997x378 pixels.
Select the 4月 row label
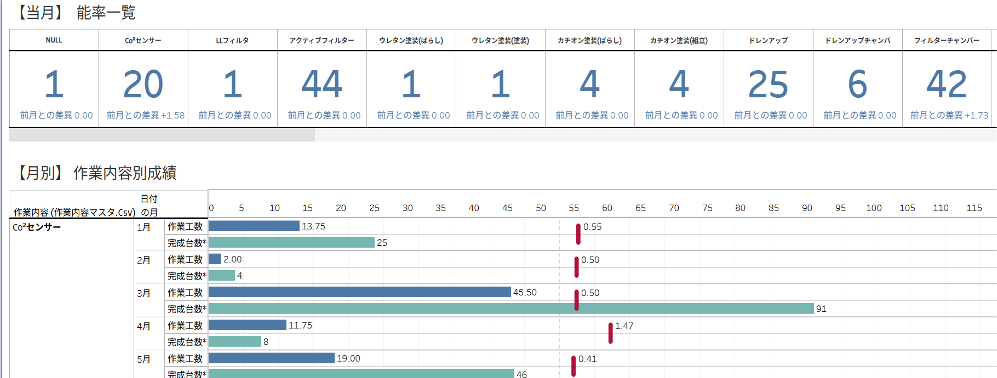click(143, 325)
